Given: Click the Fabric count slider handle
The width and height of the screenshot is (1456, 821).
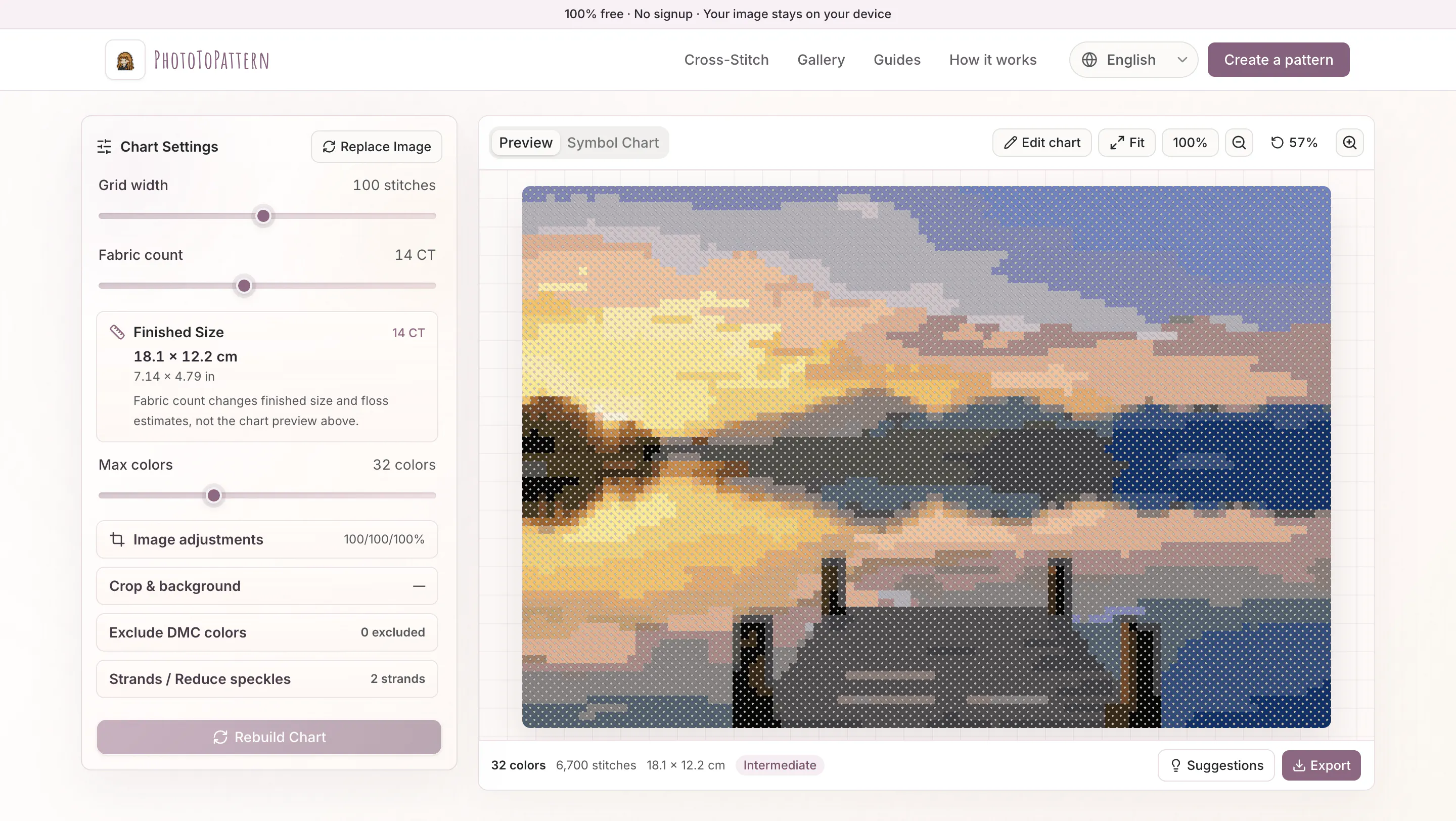Looking at the screenshot, I should pyautogui.click(x=244, y=286).
